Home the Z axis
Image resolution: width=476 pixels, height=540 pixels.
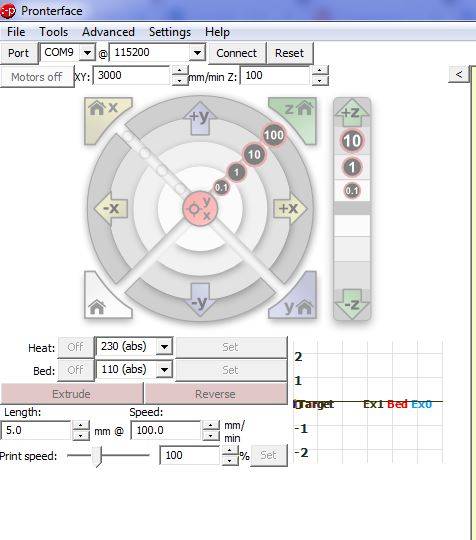click(x=297, y=115)
